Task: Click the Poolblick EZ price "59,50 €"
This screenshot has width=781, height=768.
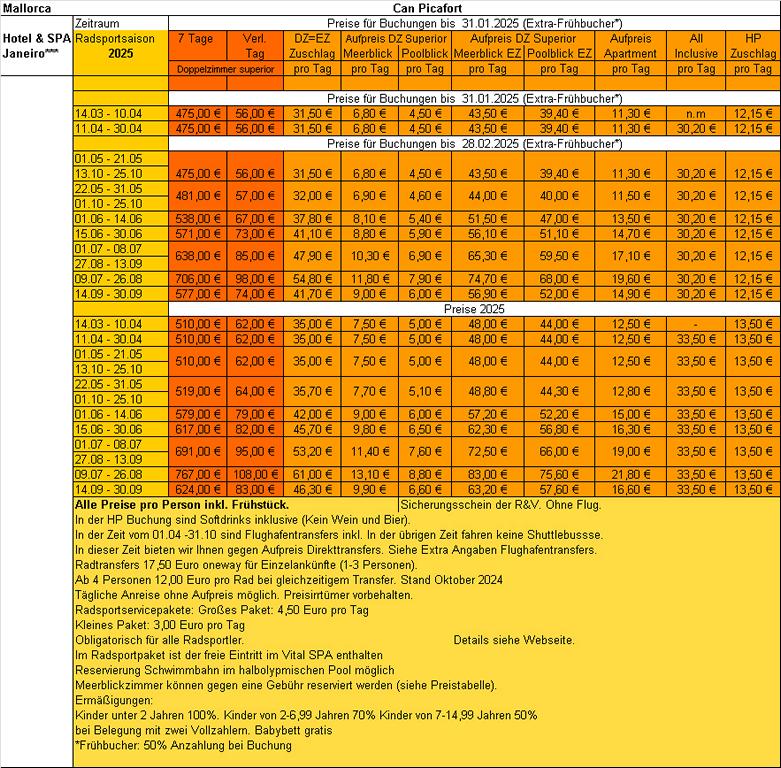Action: (x=559, y=256)
